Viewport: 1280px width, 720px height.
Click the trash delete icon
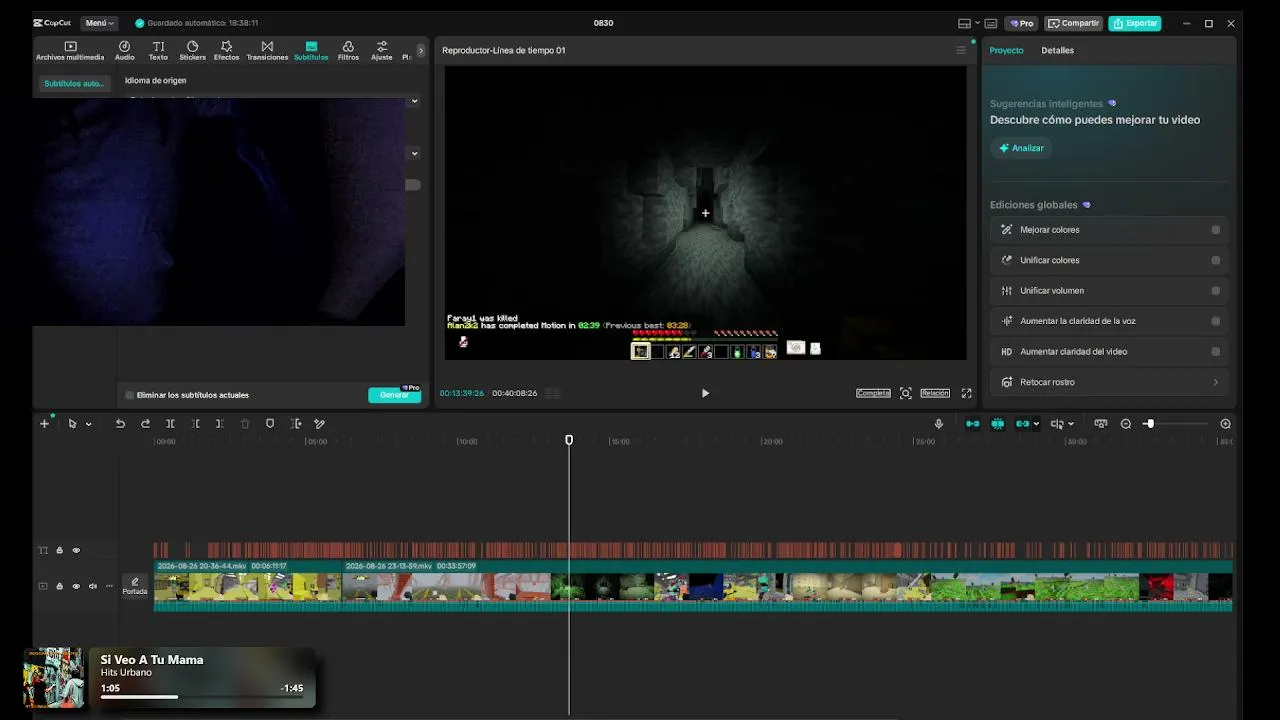point(245,424)
